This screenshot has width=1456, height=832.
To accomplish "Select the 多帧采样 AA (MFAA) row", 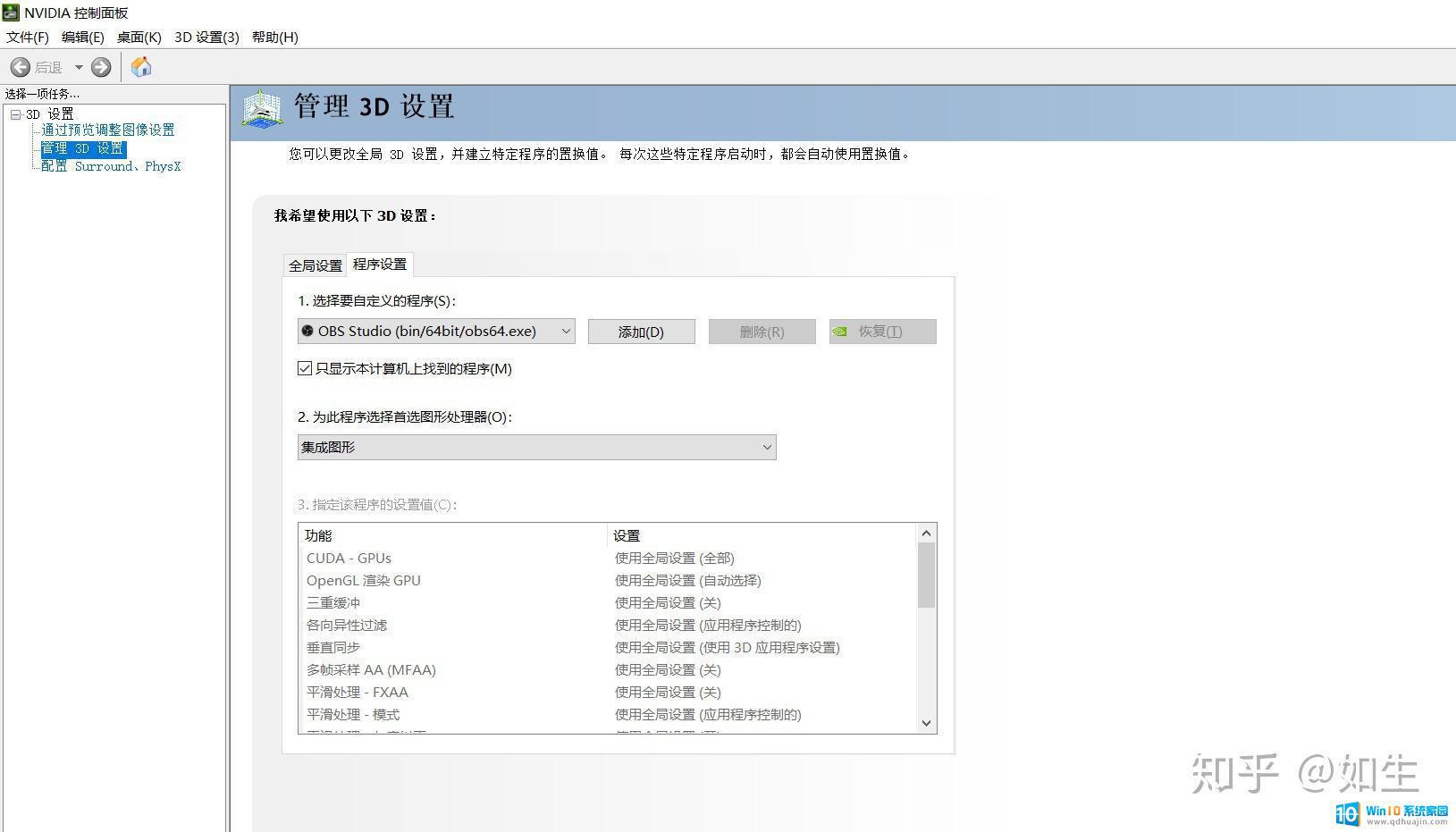I will tap(608, 669).
